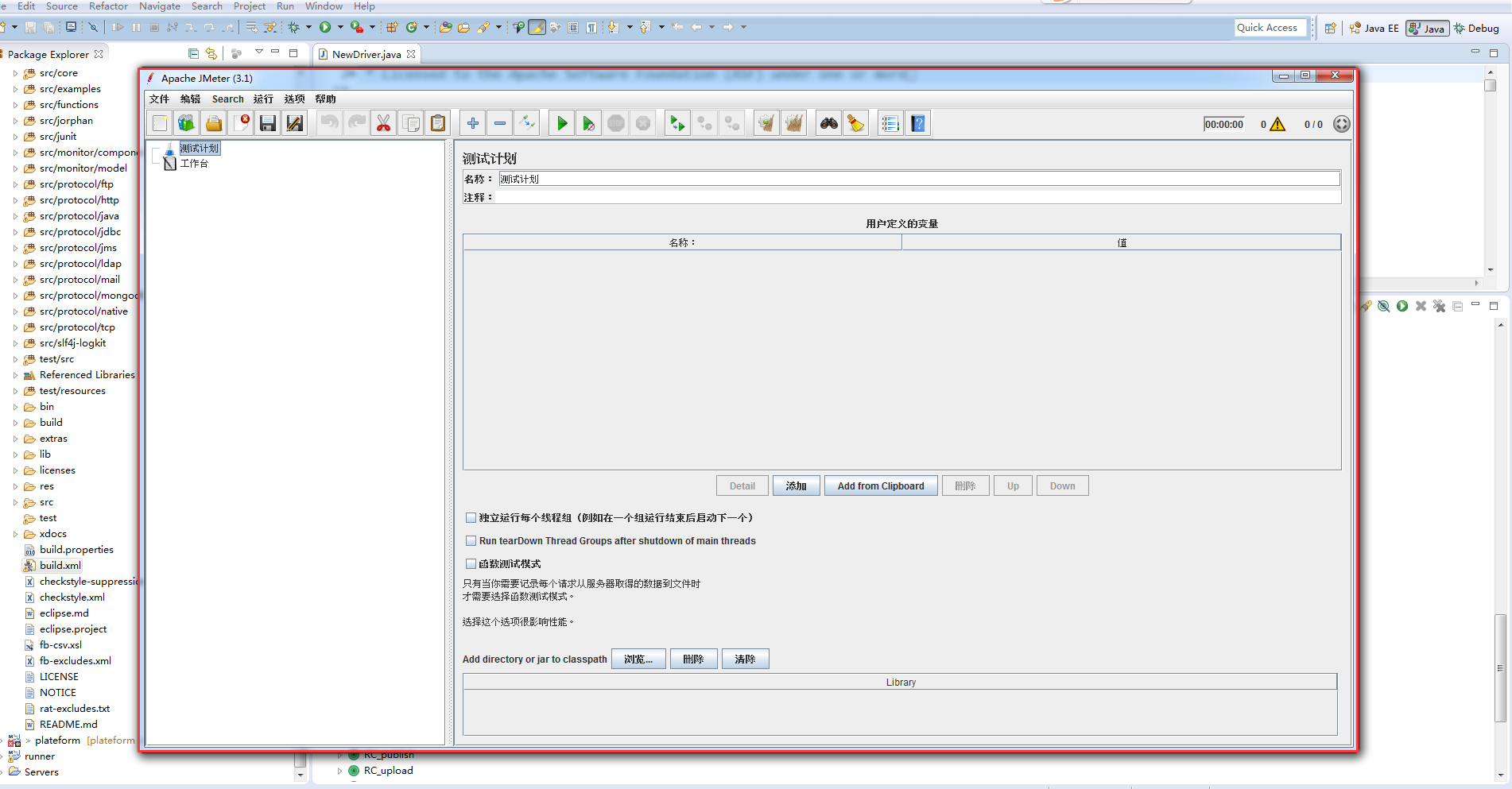Click the 浏览... button for classpath

(638, 659)
